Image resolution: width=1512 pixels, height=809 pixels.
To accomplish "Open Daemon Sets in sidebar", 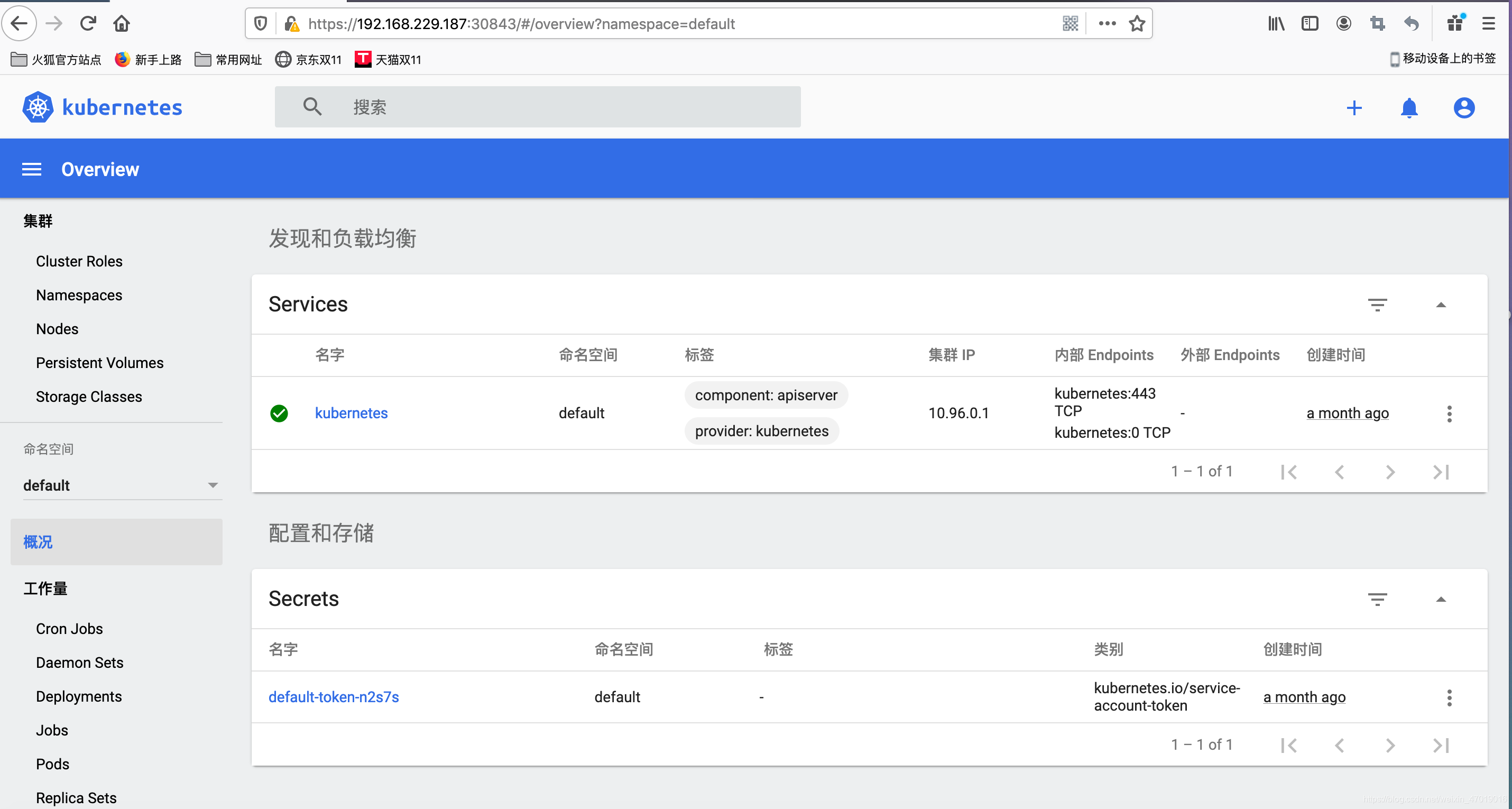I will (x=80, y=664).
